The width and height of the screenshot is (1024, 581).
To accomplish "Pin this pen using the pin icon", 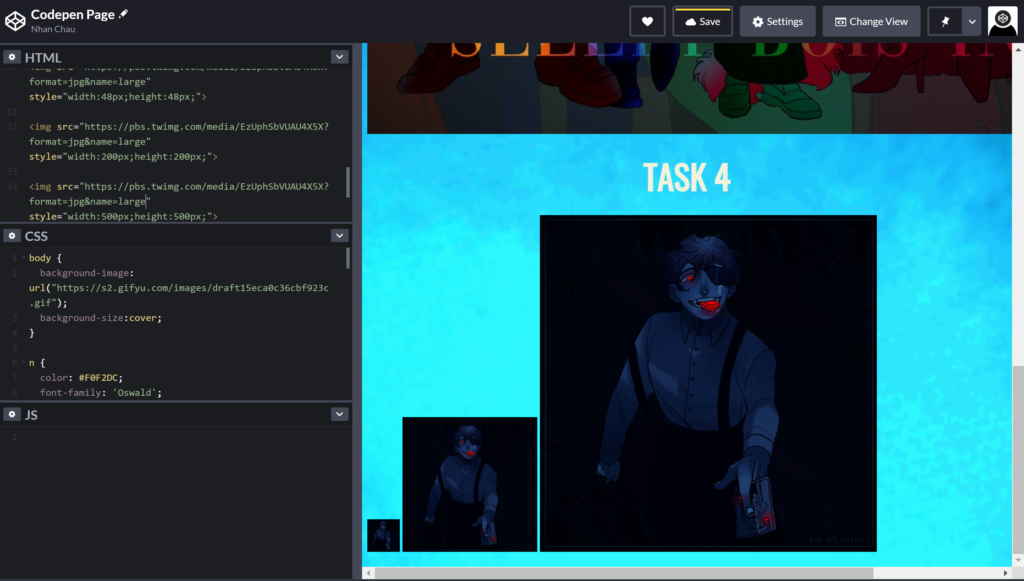I will [x=945, y=21].
